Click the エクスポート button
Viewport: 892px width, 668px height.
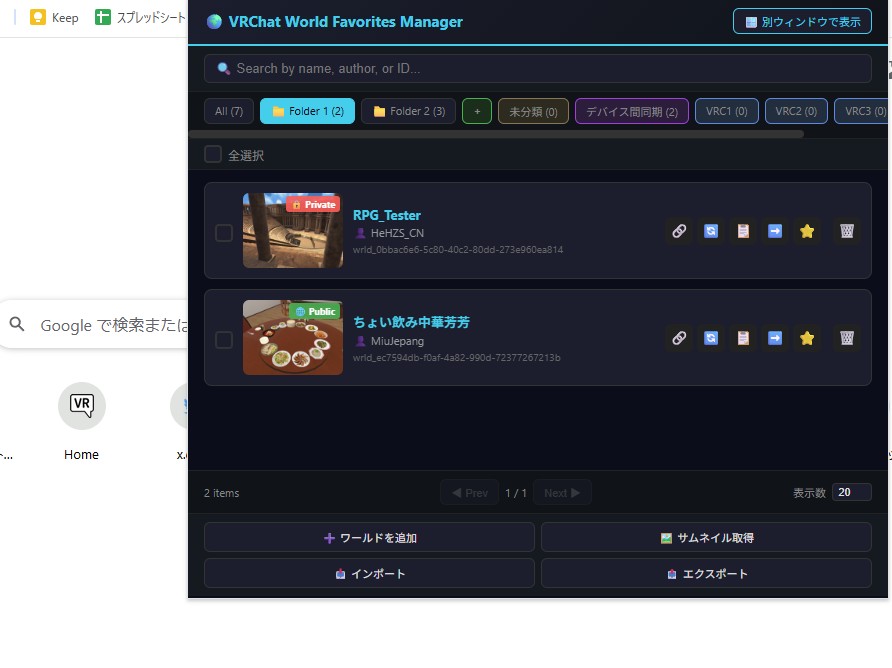(x=706, y=574)
